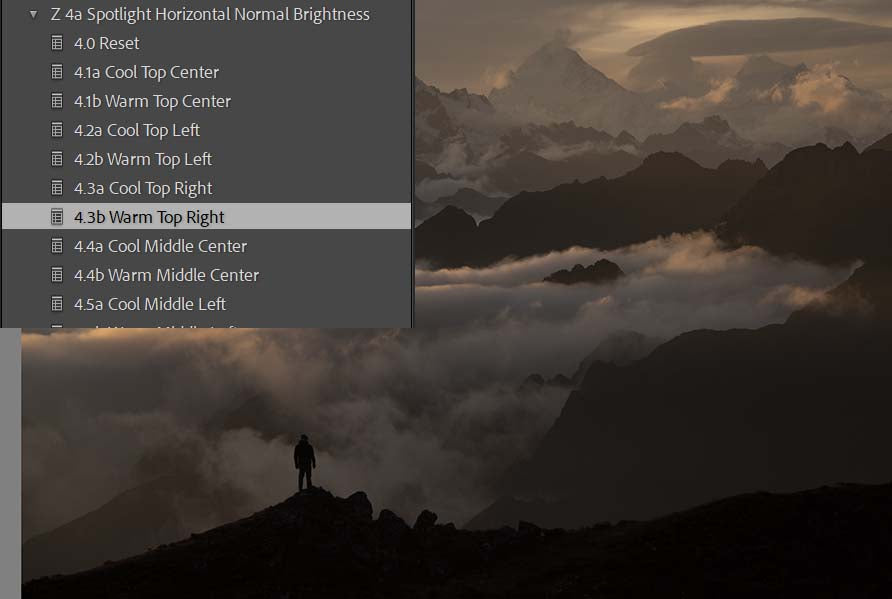Apply the highlighted 4.3b Warm Top Right preset
The width and height of the screenshot is (892, 599).
tap(149, 217)
